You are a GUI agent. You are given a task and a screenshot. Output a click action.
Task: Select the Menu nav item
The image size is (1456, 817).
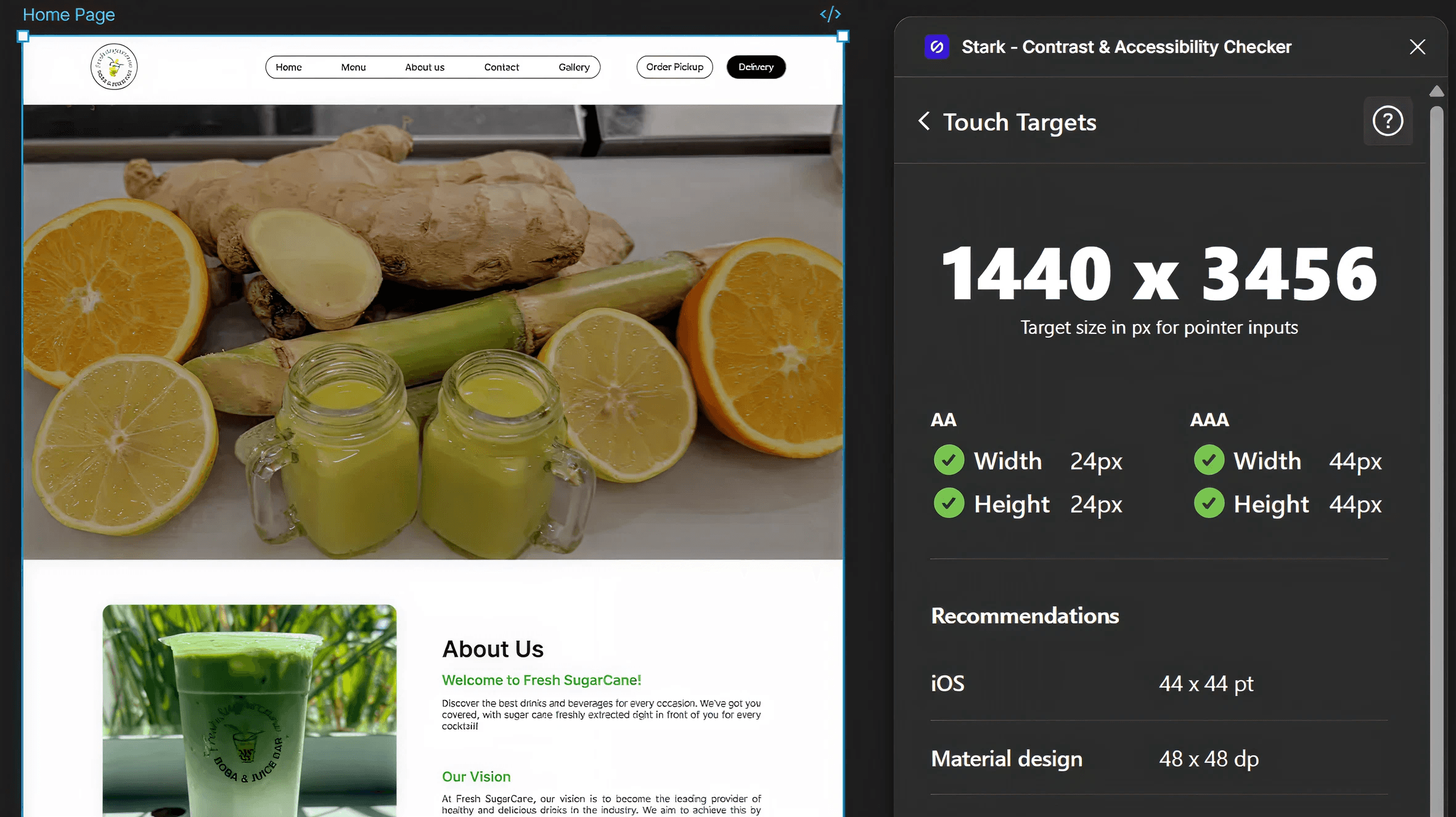(x=353, y=67)
